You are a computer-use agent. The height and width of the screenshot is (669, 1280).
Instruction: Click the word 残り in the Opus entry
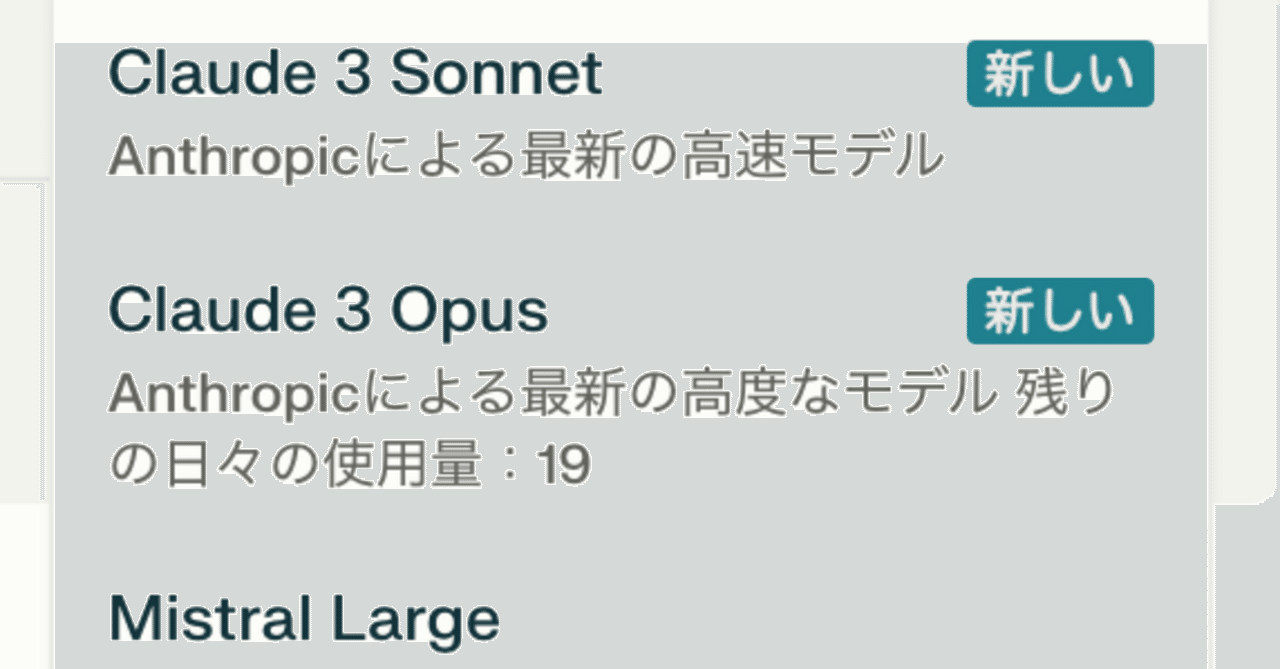(x=1065, y=395)
